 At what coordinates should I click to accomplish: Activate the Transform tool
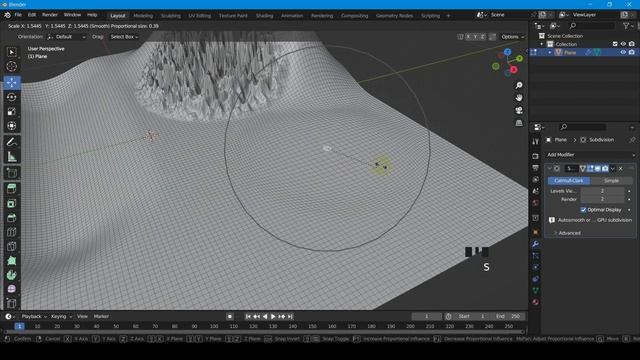(x=11, y=126)
